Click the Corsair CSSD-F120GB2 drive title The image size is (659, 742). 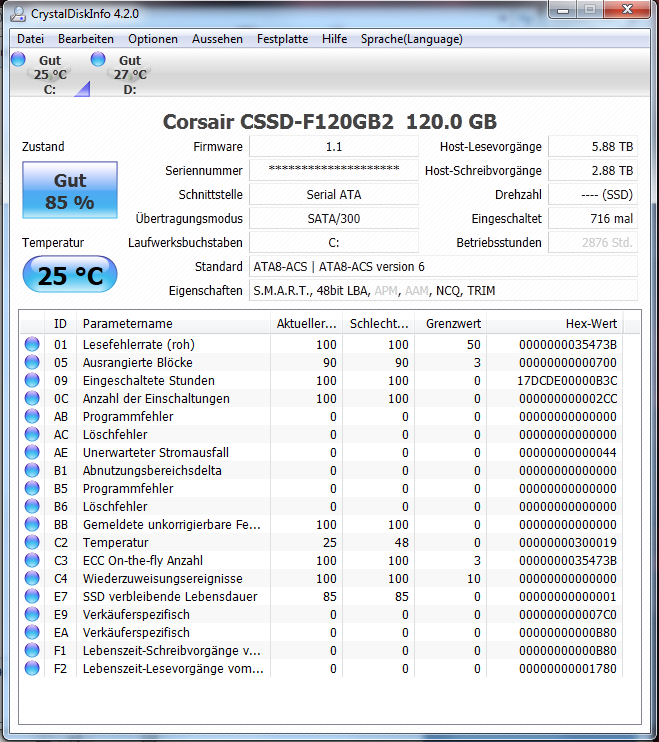[x=330, y=122]
